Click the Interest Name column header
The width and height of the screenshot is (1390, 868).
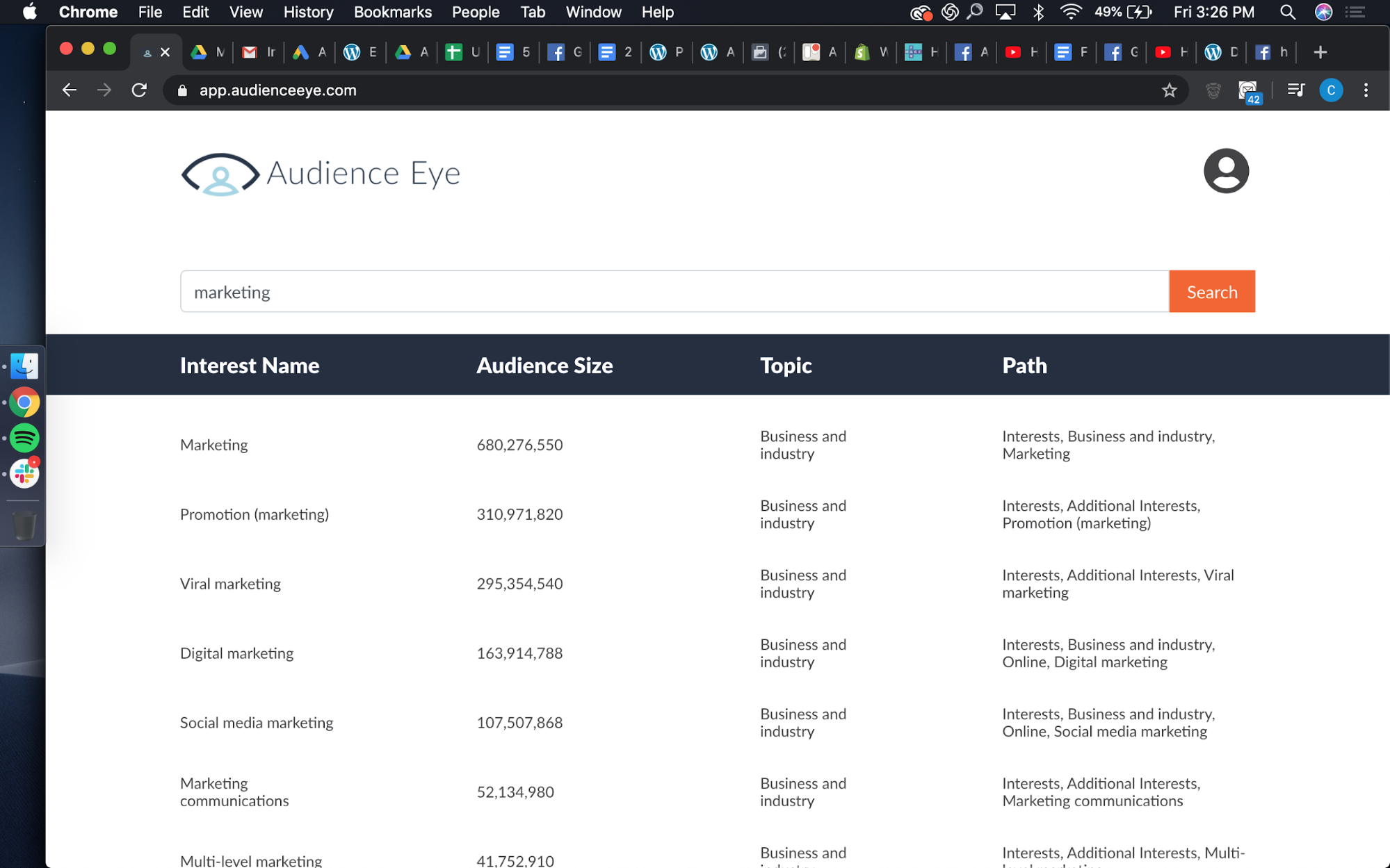pos(250,364)
